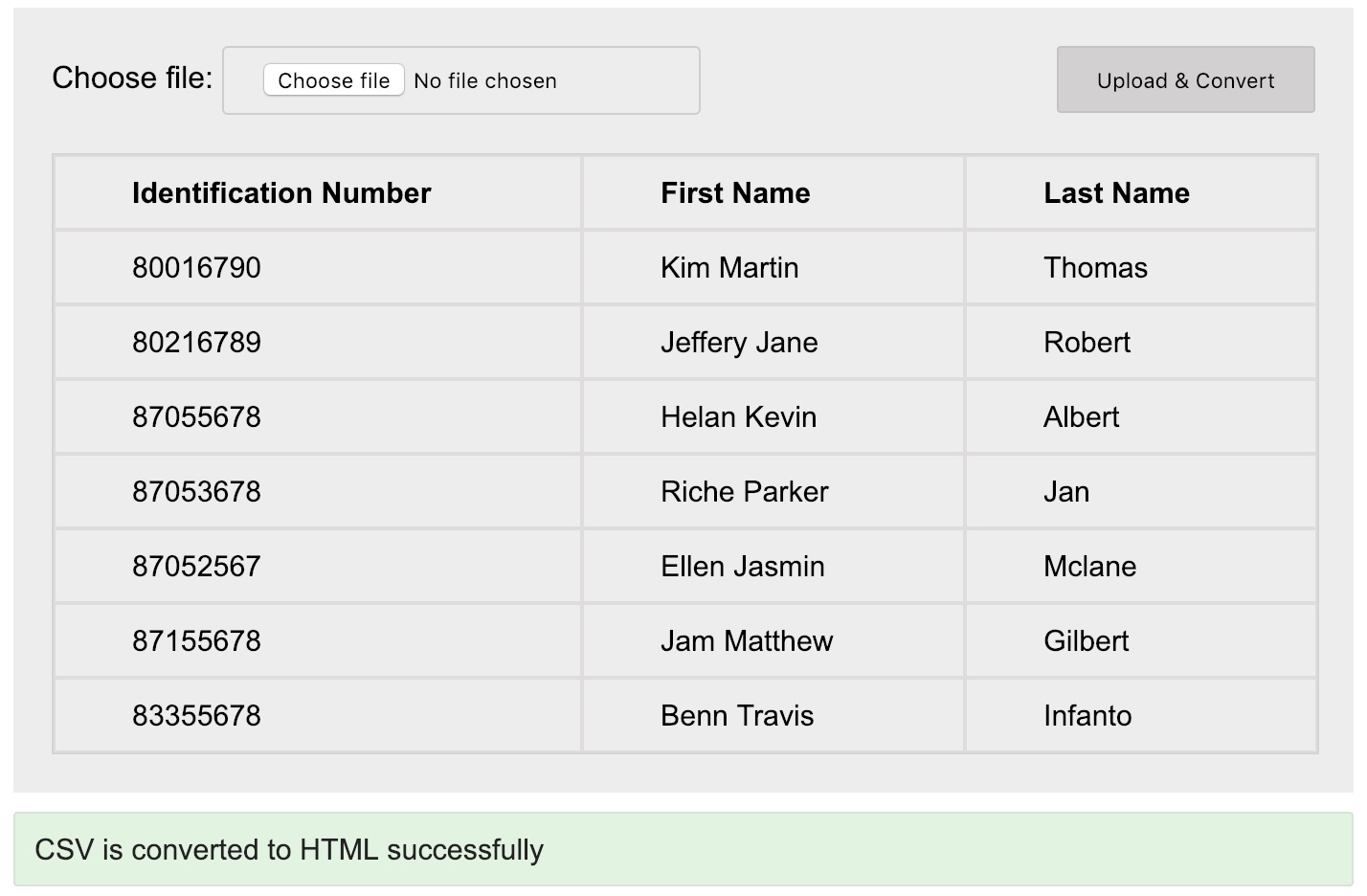
Task: Click the No file chosen text
Action: coord(485,81)
